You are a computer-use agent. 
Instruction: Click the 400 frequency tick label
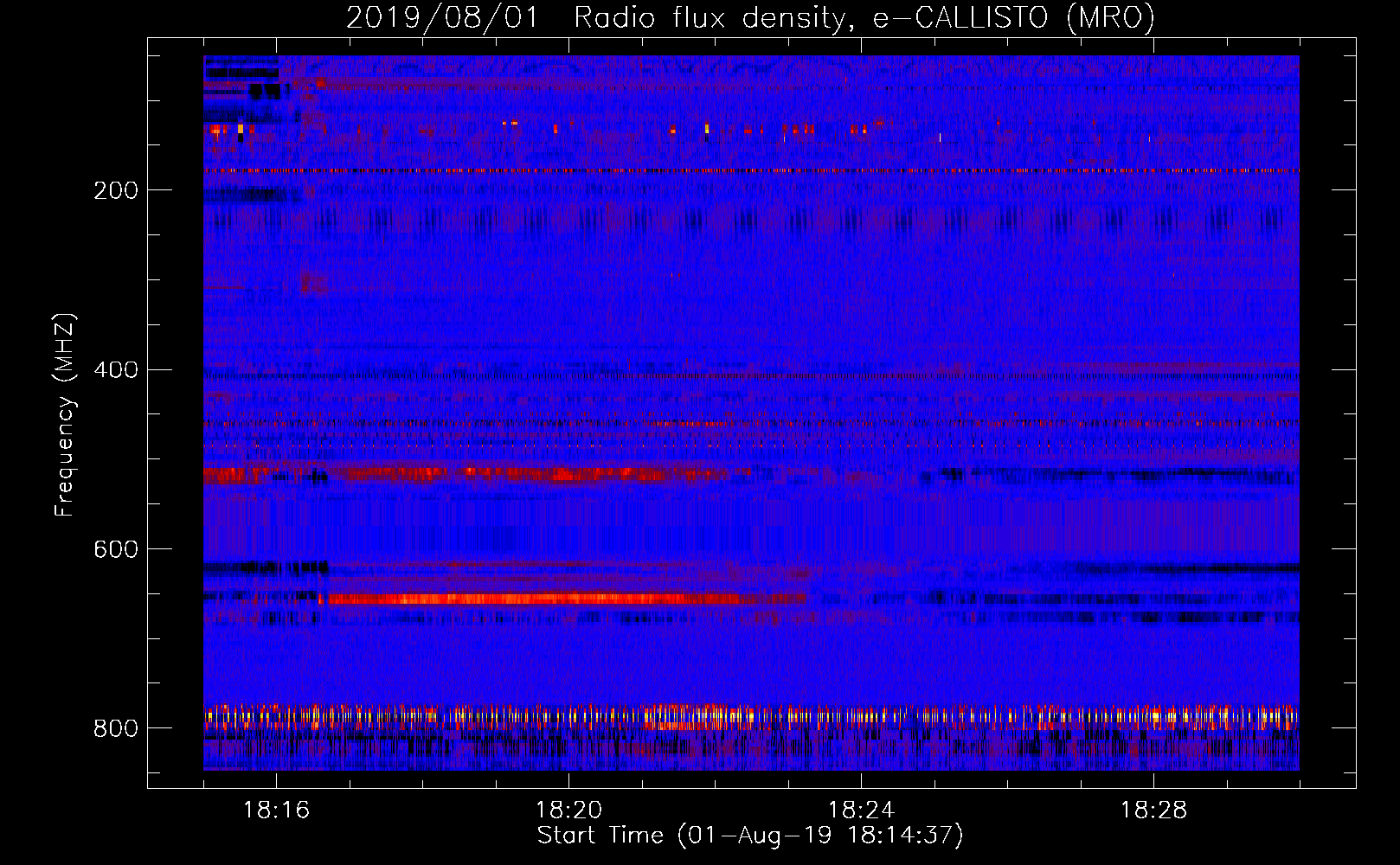[116, 370]
